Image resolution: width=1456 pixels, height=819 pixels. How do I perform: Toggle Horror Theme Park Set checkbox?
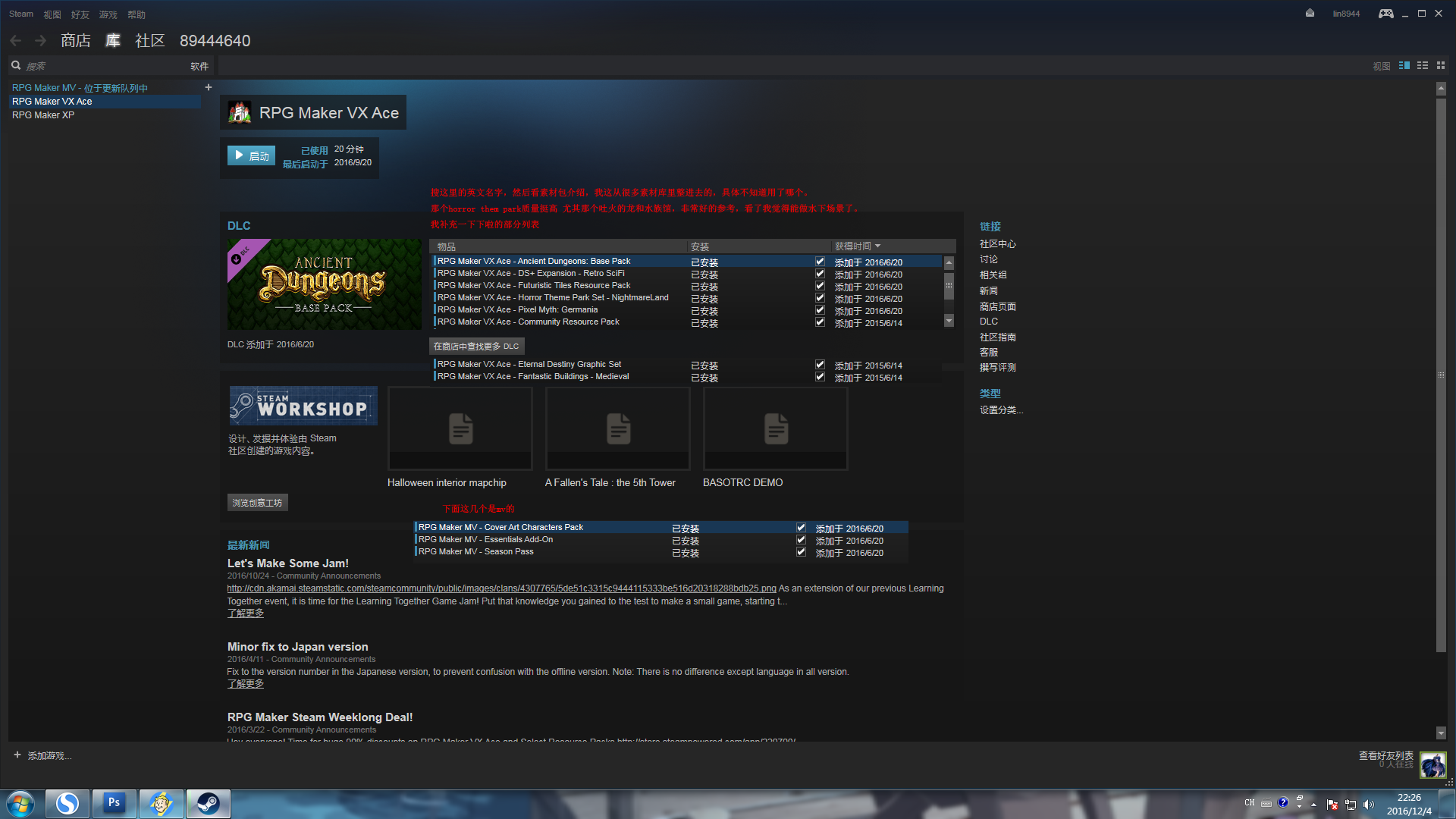[x=820, y=298]
